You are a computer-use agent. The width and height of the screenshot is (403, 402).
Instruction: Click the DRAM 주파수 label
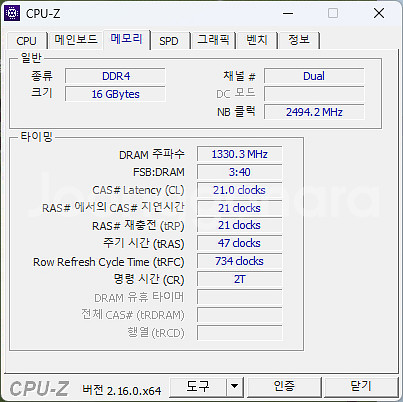152,154
